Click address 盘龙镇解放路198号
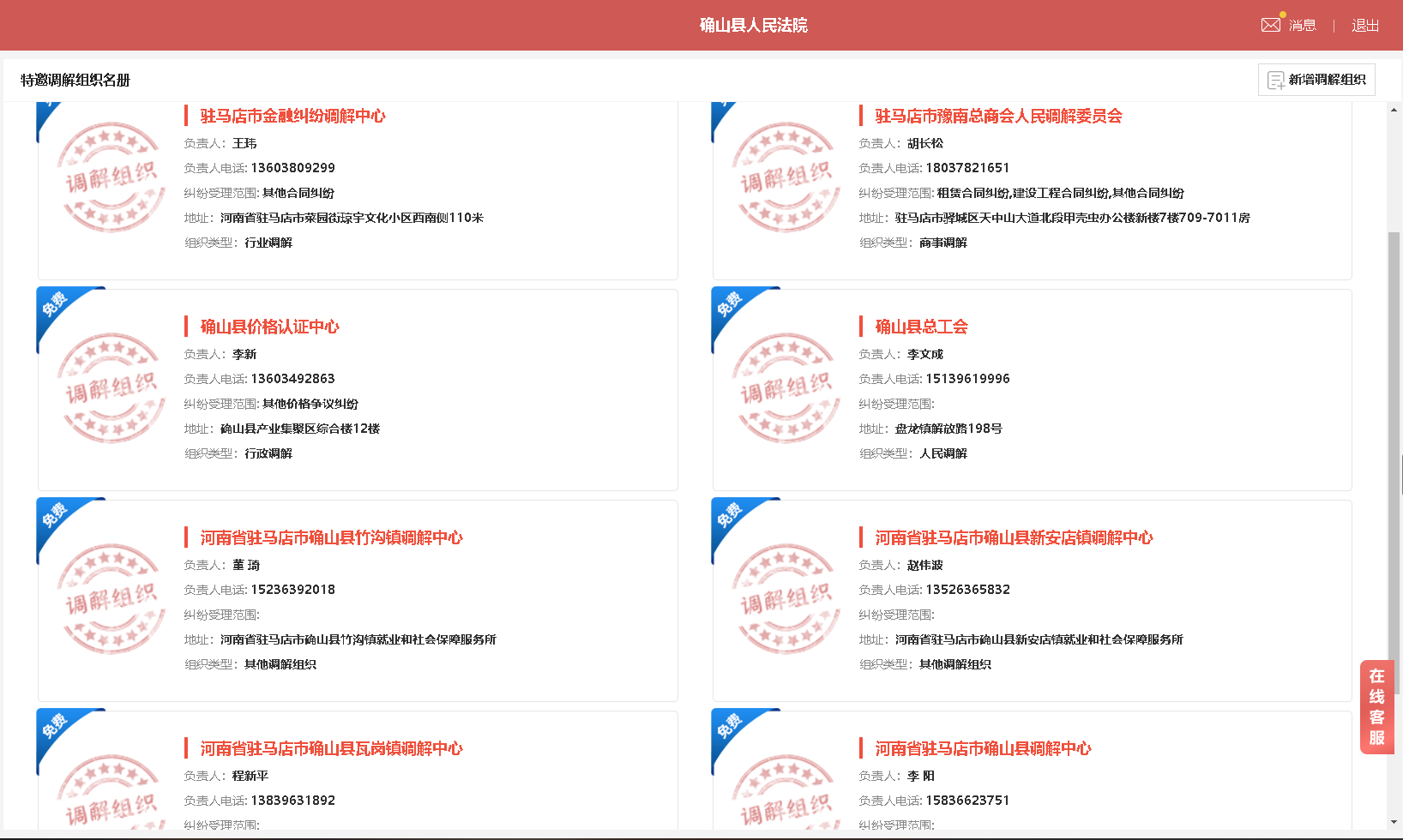Viewport: 1403px width, 840px height. click(x=948, y=429)
